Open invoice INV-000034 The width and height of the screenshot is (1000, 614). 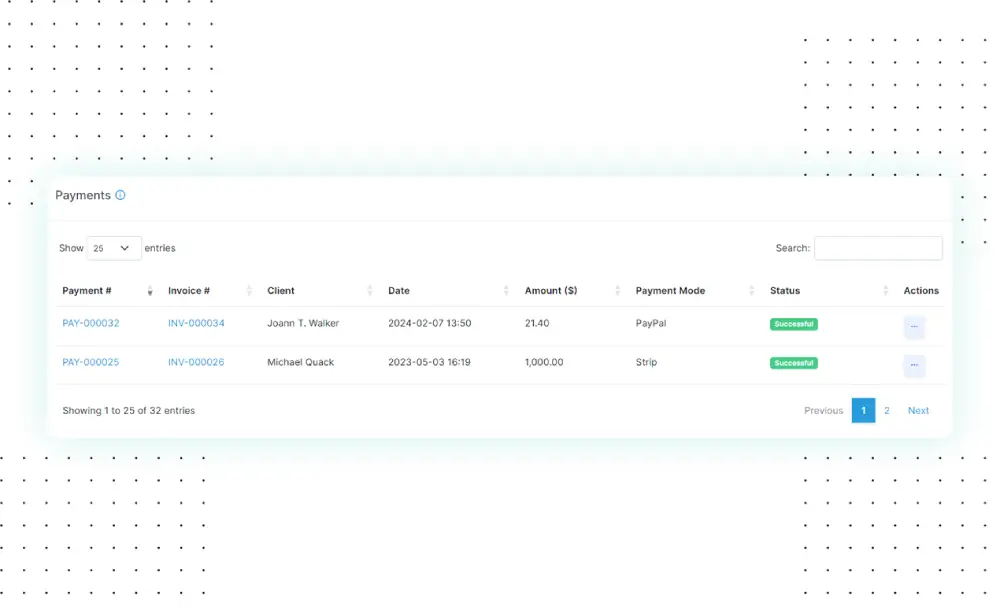click(196, 323)
